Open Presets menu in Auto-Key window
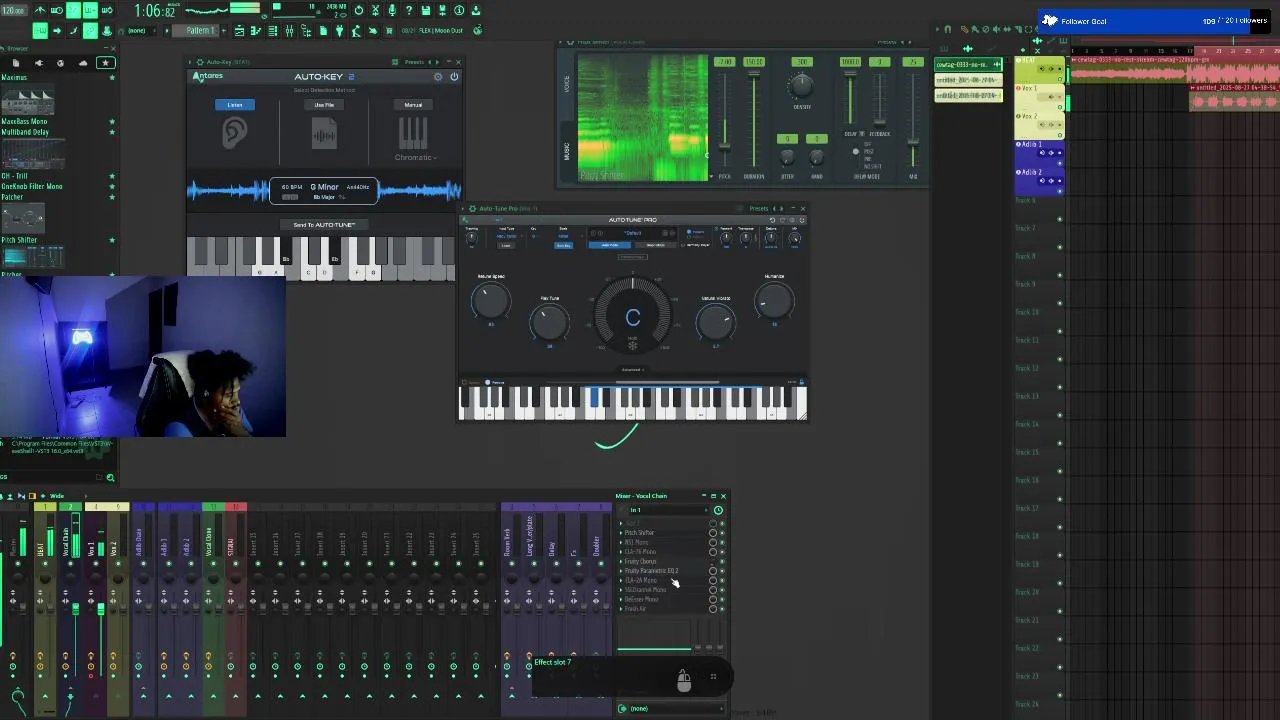The width and height of the screenshot is (1280, 720). coord(414,62)
